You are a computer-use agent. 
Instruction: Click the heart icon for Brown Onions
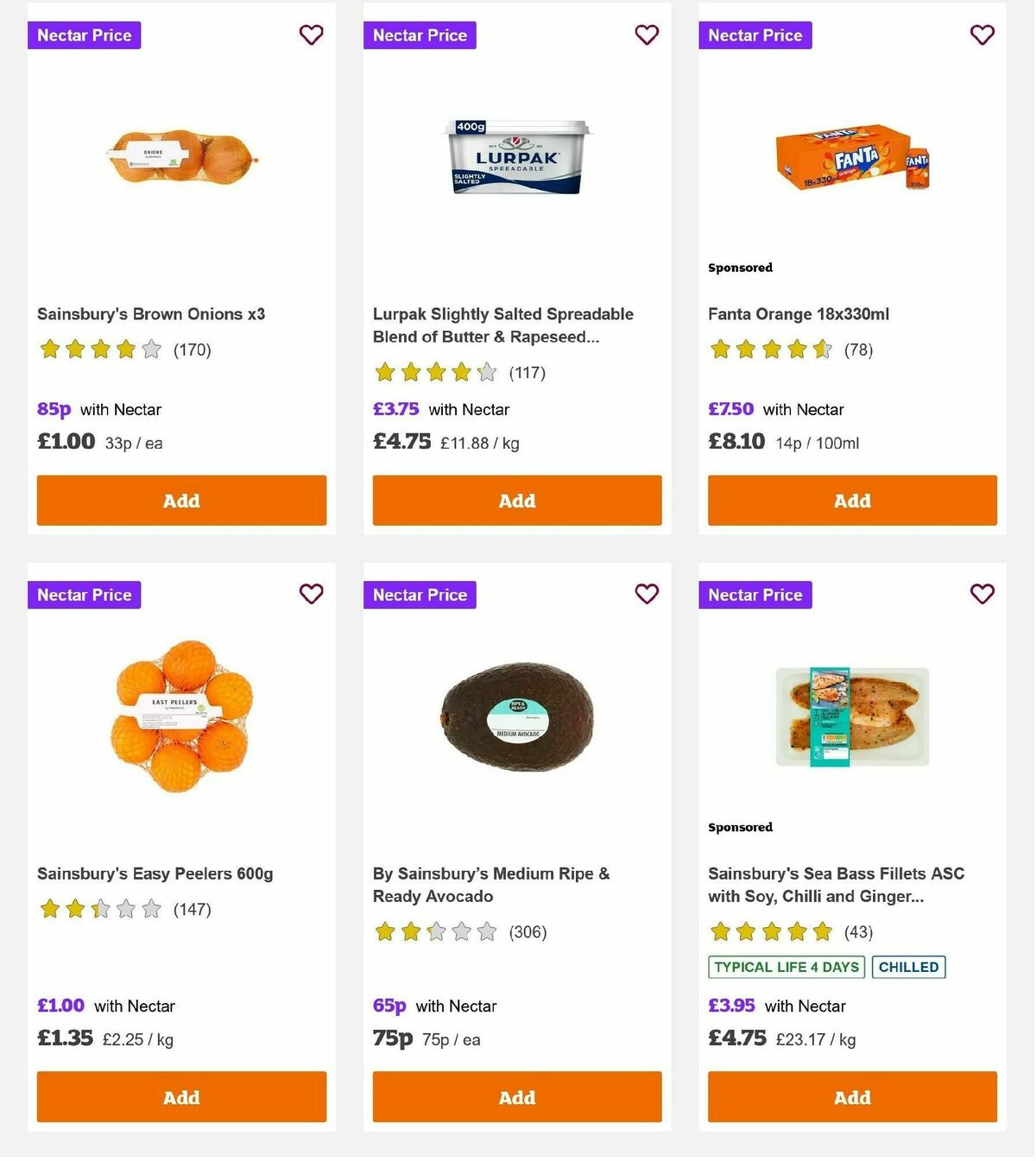click(311, 35)
